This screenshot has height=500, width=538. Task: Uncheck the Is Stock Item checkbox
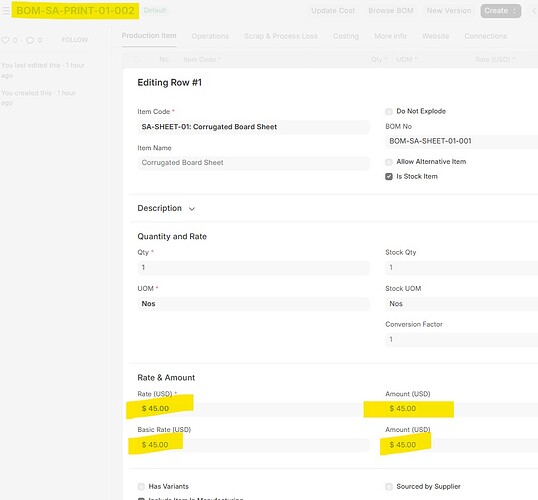(x=389, y=177)
